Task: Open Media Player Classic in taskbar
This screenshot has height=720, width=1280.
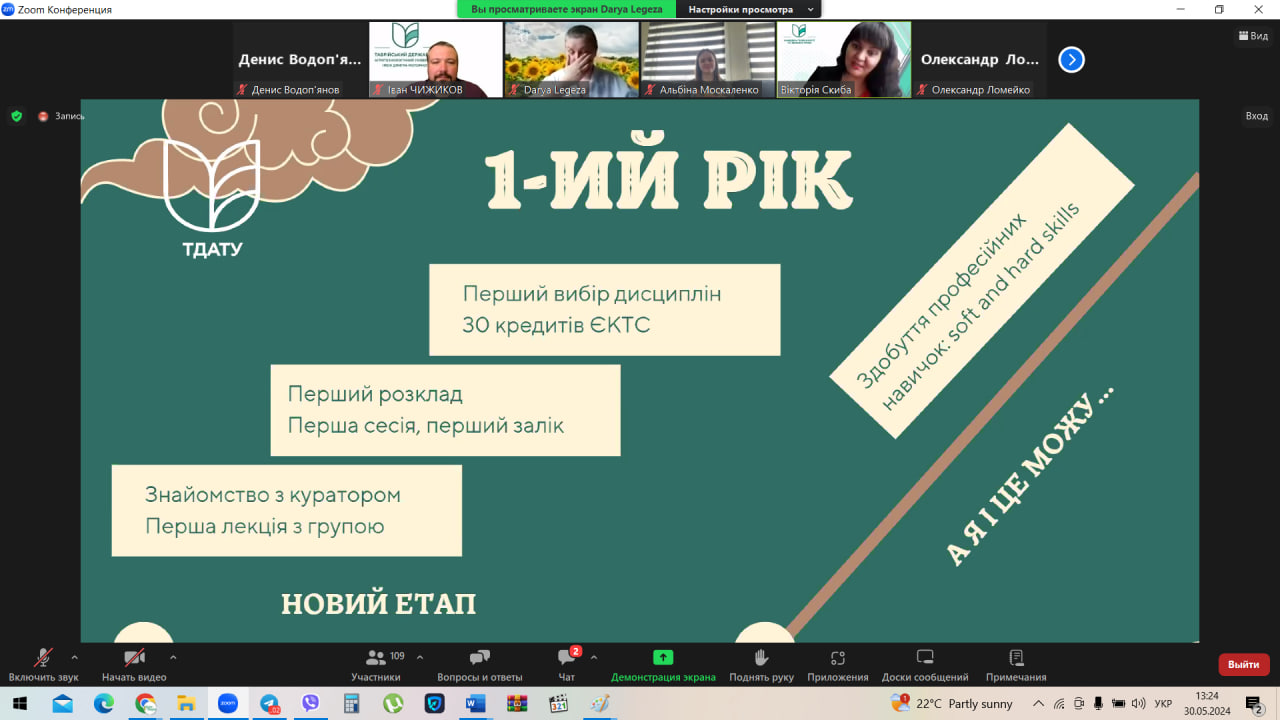Action: point(558,704)
